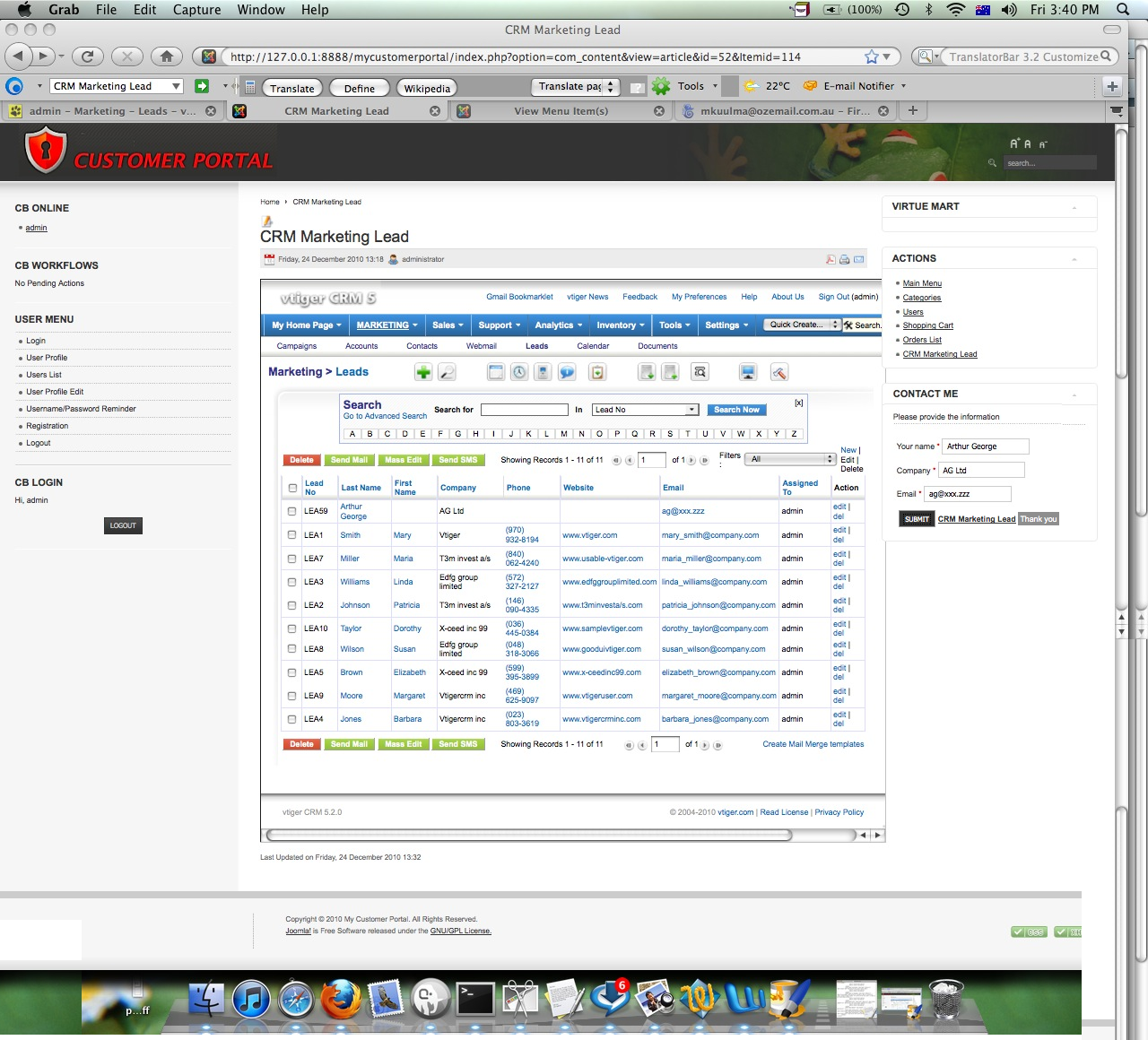The image size is (1148, 1040).
Task: Open the Documents submenu tab
Action: click(657, 346)
